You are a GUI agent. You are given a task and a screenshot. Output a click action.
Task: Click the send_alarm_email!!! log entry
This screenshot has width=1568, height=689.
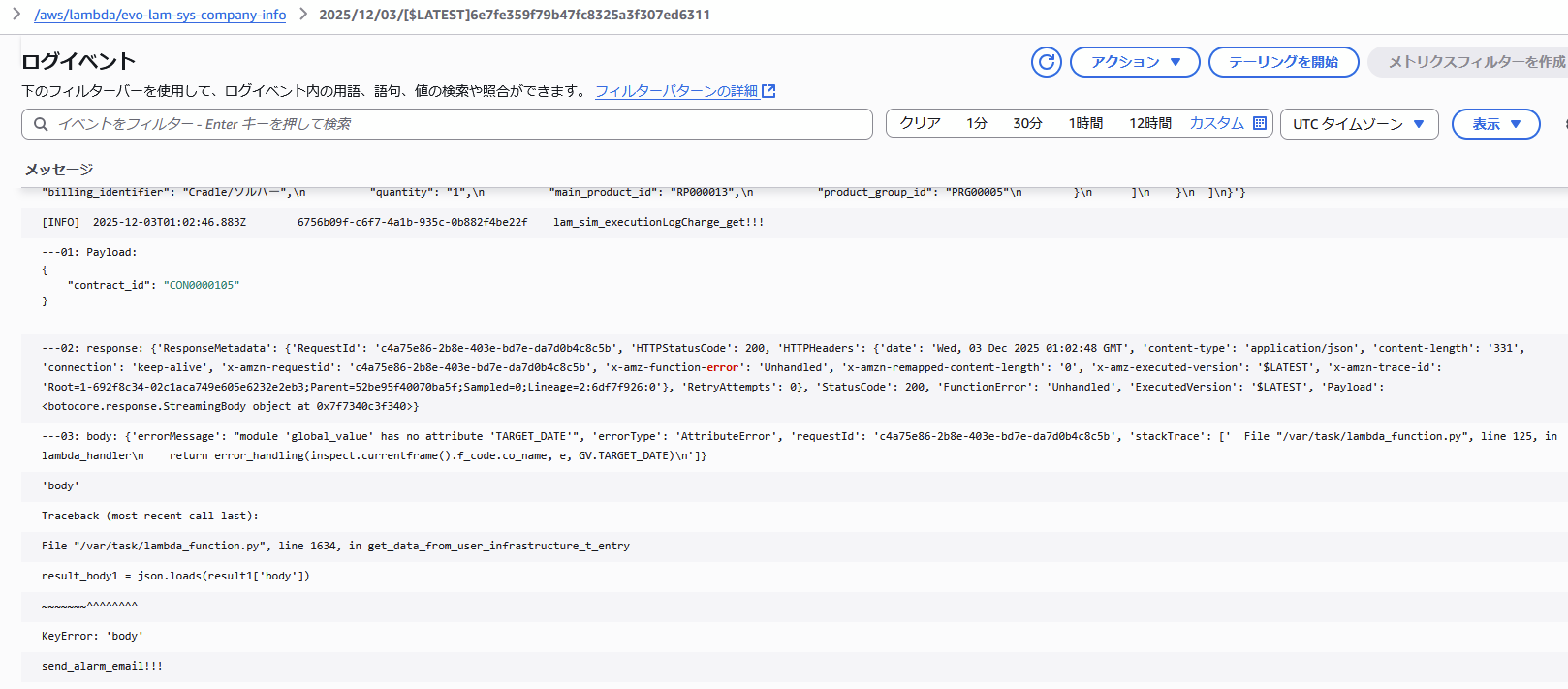pos(102,666)
